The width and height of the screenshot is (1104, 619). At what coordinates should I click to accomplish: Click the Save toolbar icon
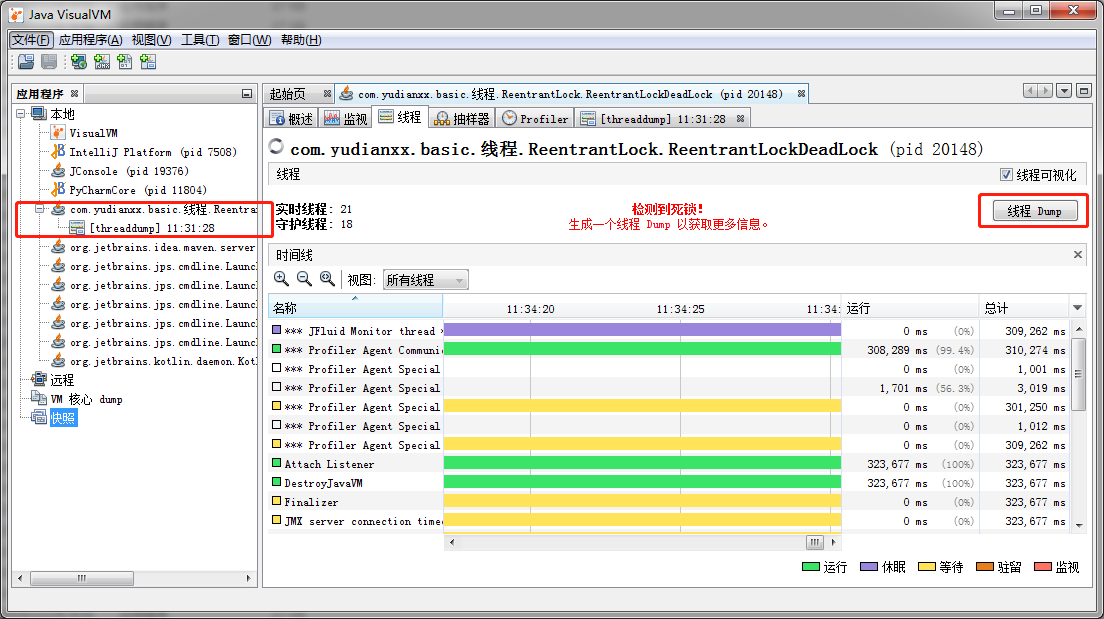point(49,61)
